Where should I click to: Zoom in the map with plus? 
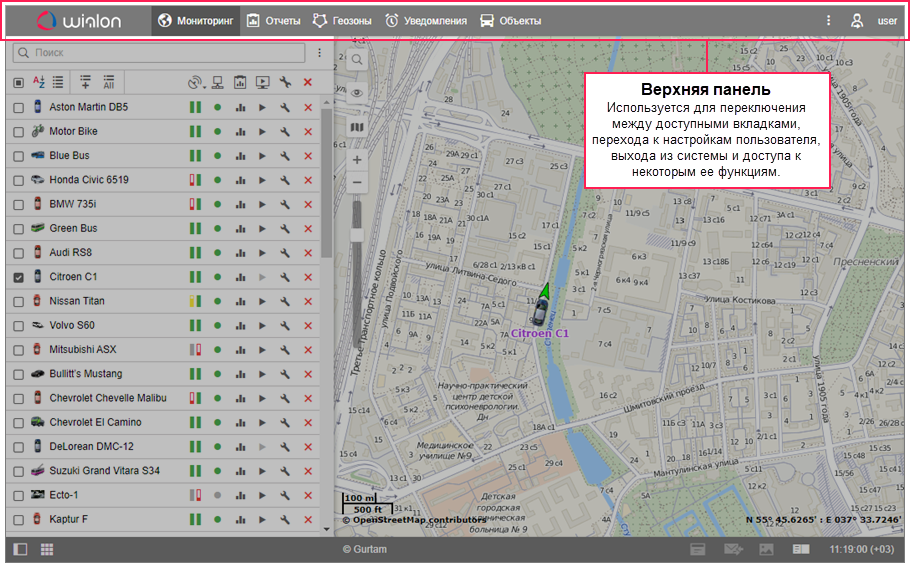357,160
